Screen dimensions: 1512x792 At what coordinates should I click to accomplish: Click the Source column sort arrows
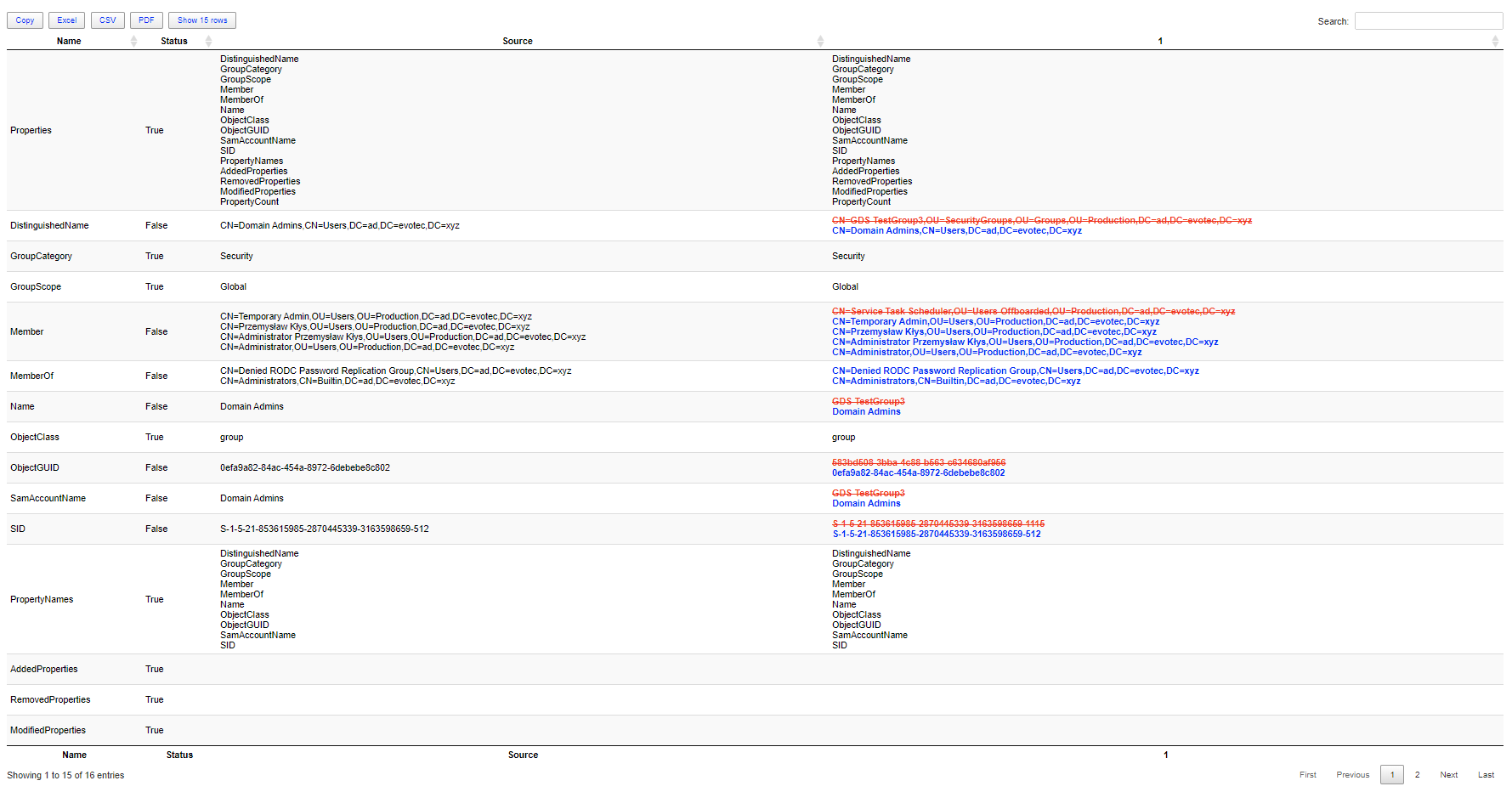pyautogui.click(x=819, y=41)
